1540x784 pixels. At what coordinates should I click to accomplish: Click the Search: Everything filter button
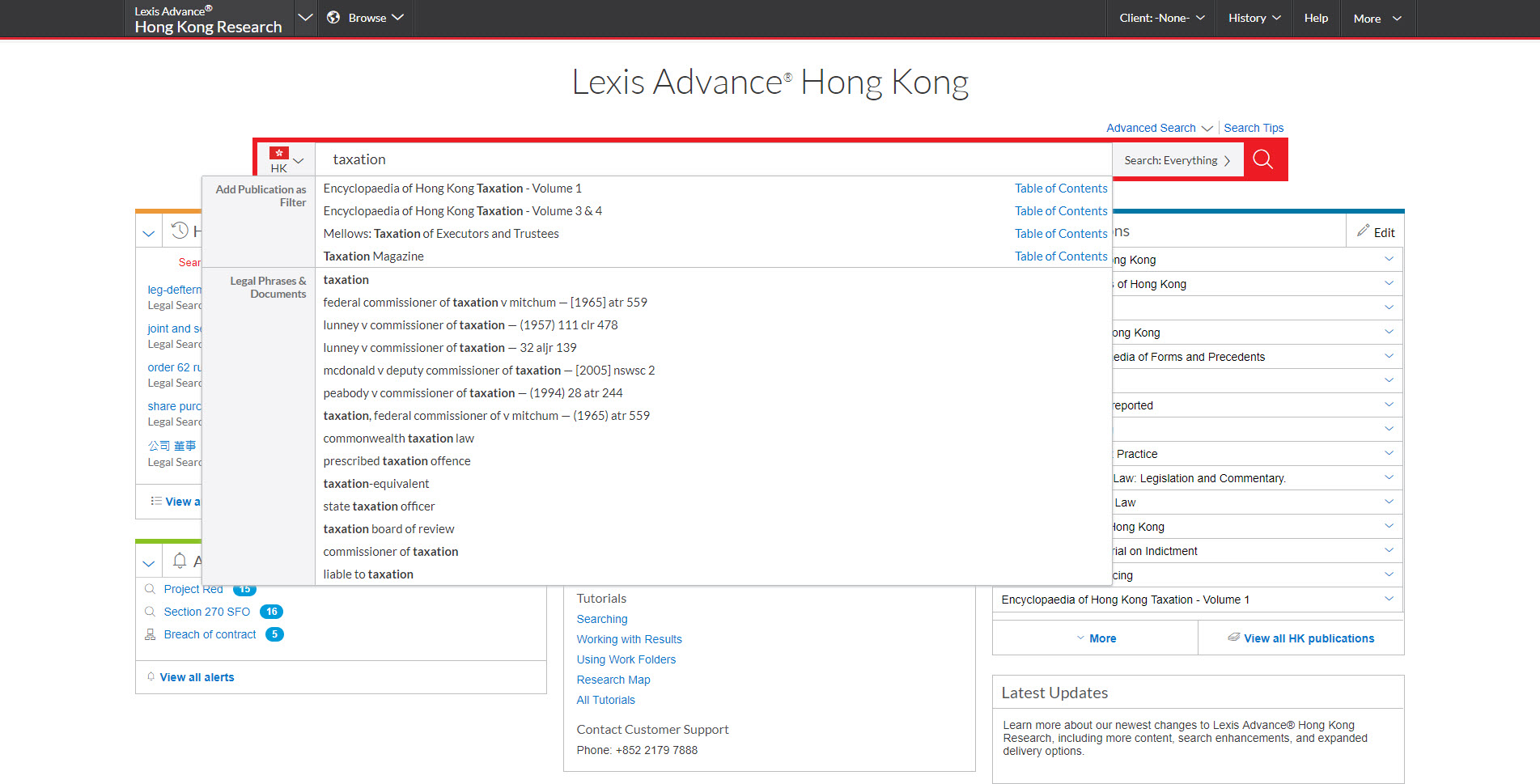(x=1177, y=160)
